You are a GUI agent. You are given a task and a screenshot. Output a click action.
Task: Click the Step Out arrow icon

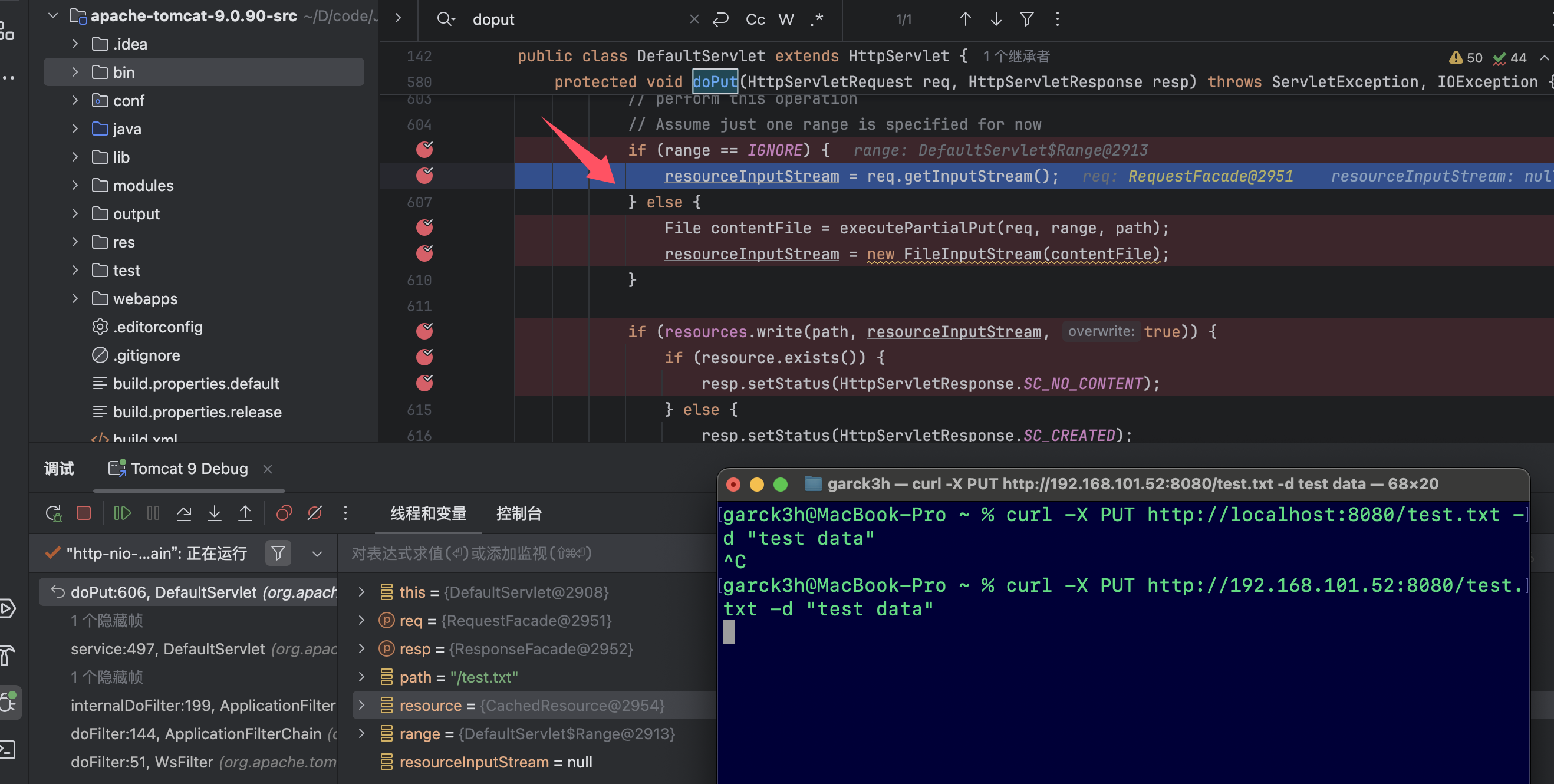(x=245, y=513)
